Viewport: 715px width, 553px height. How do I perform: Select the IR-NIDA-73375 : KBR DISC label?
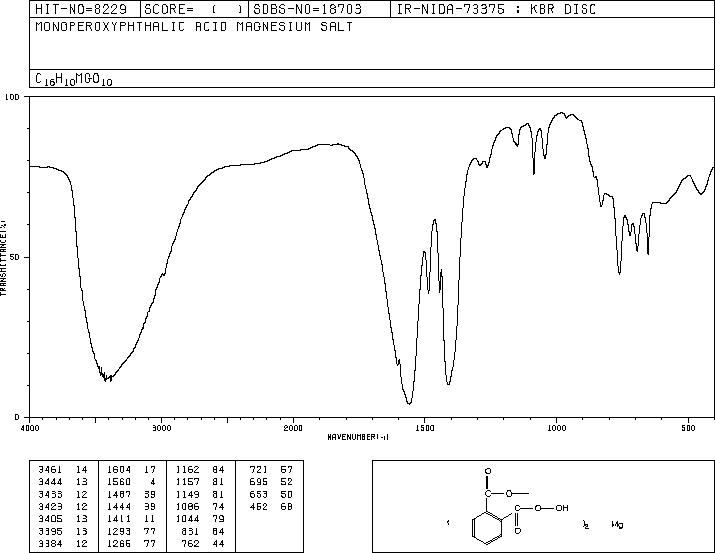[x=496, y=9]
